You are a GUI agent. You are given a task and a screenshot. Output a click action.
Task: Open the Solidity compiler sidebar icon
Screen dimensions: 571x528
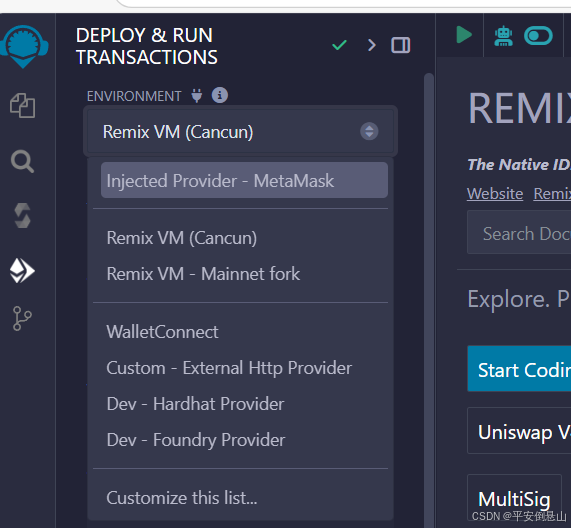tap(23, 216)
